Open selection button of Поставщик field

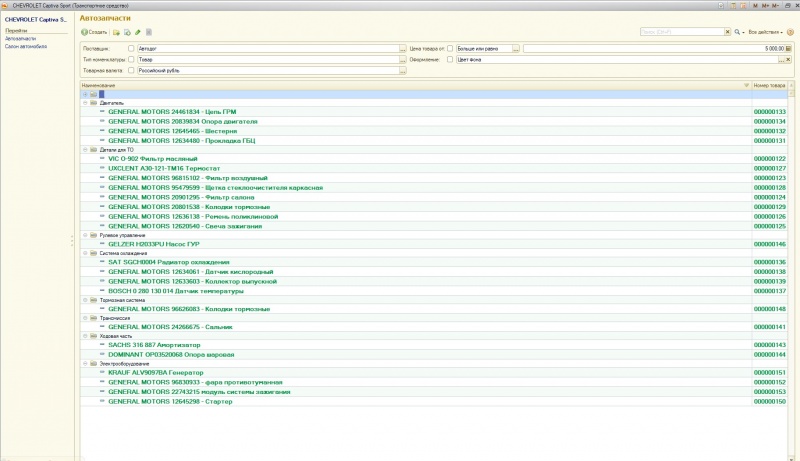point(403,48)
